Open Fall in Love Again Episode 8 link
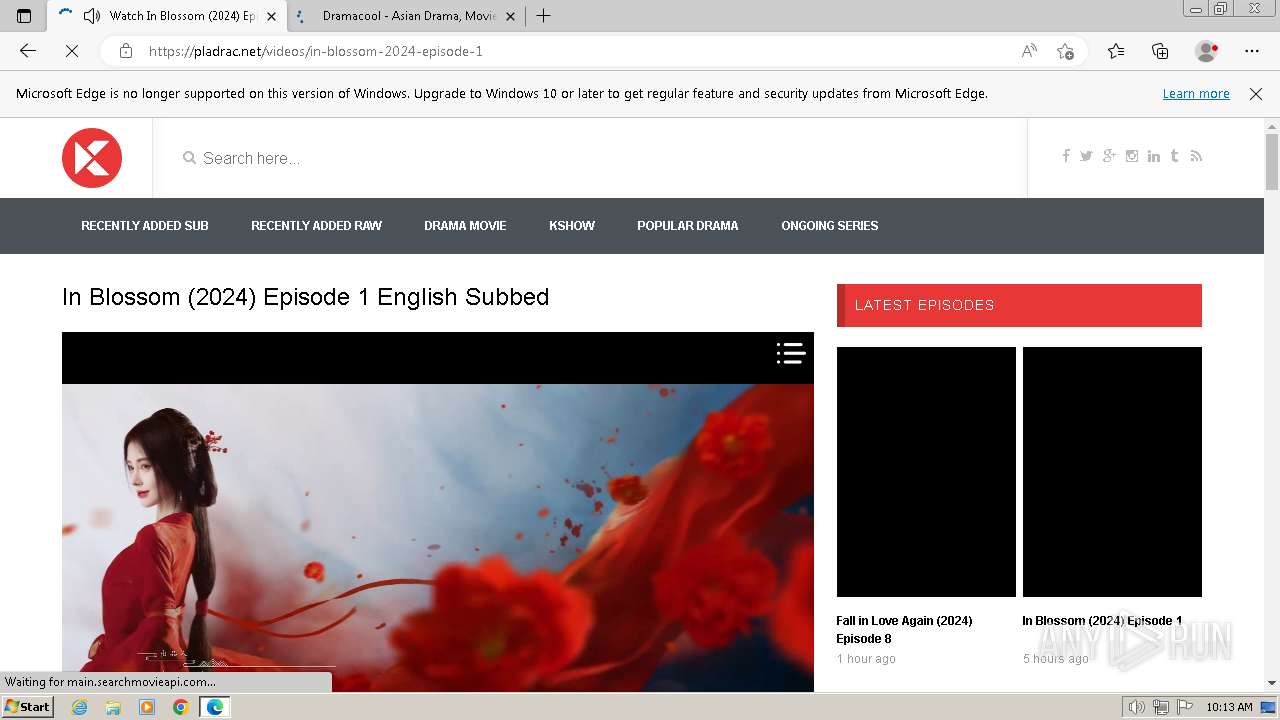This screenshot has height=720, width=1280. coord(904,630)
